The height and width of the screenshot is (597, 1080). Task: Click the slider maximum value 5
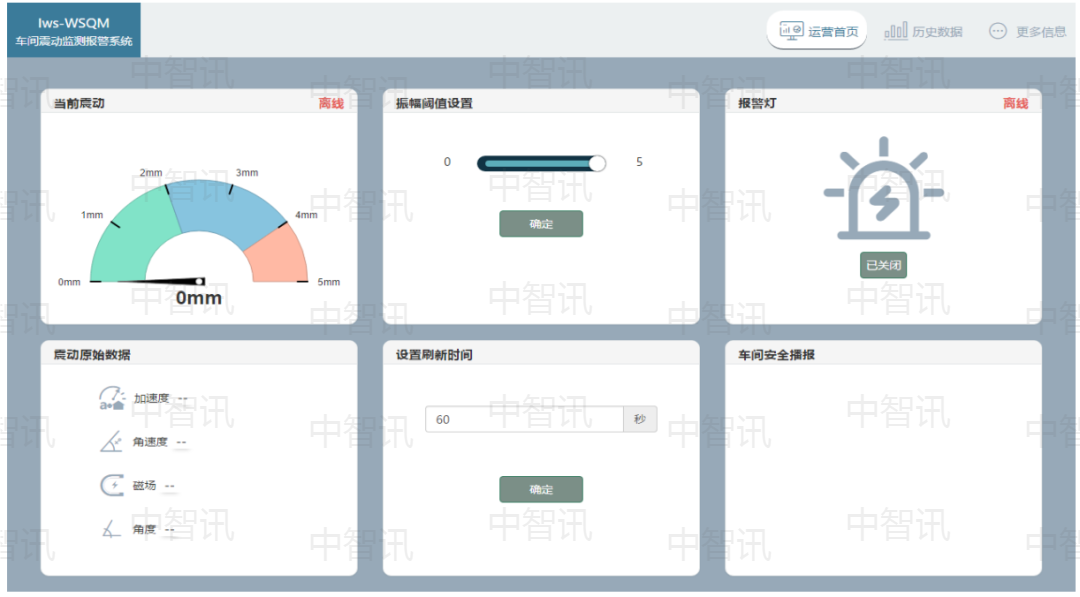[639, 162]
